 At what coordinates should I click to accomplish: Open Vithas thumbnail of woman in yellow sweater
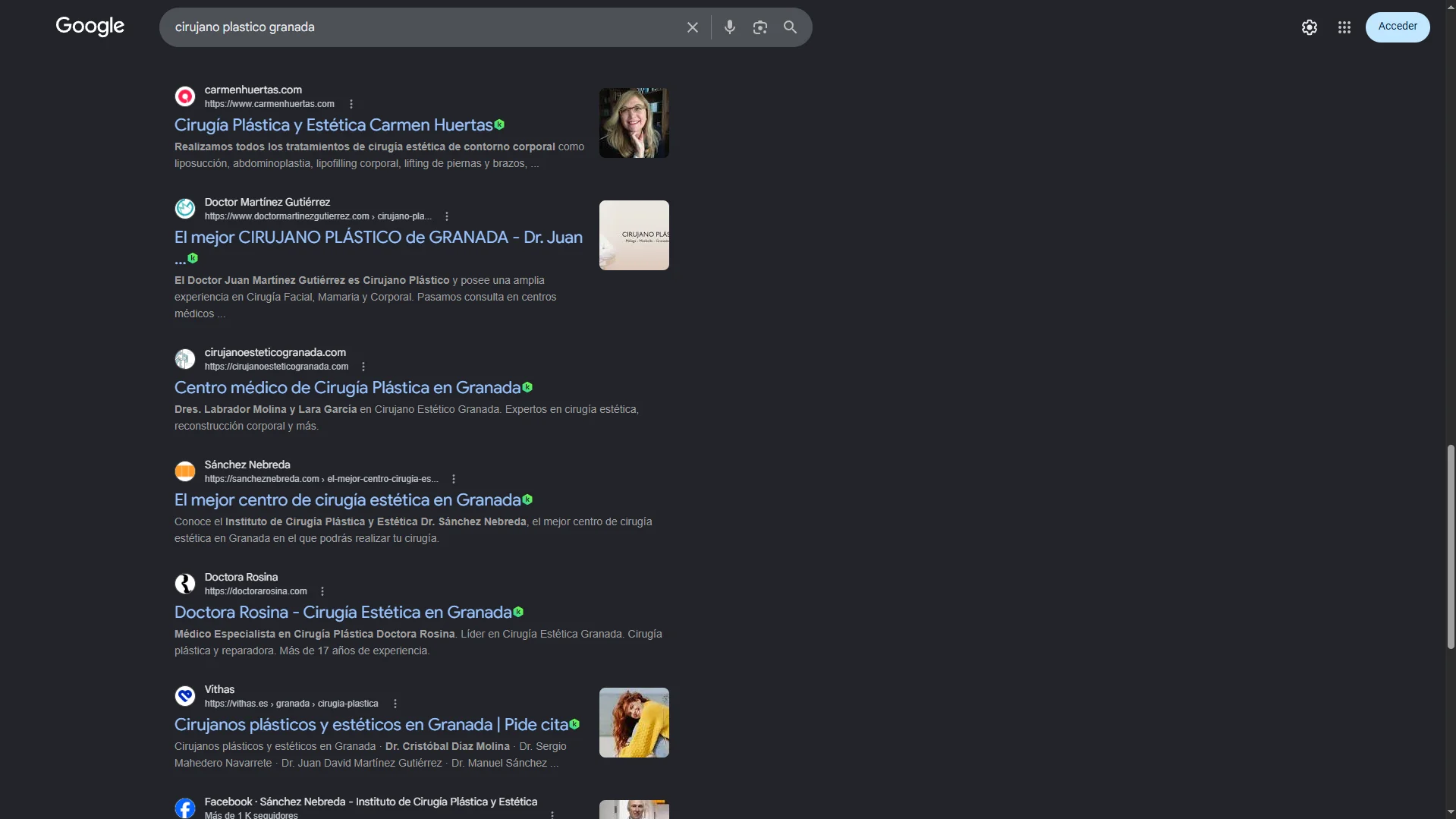pyautogui.click(x=634, y=723)
